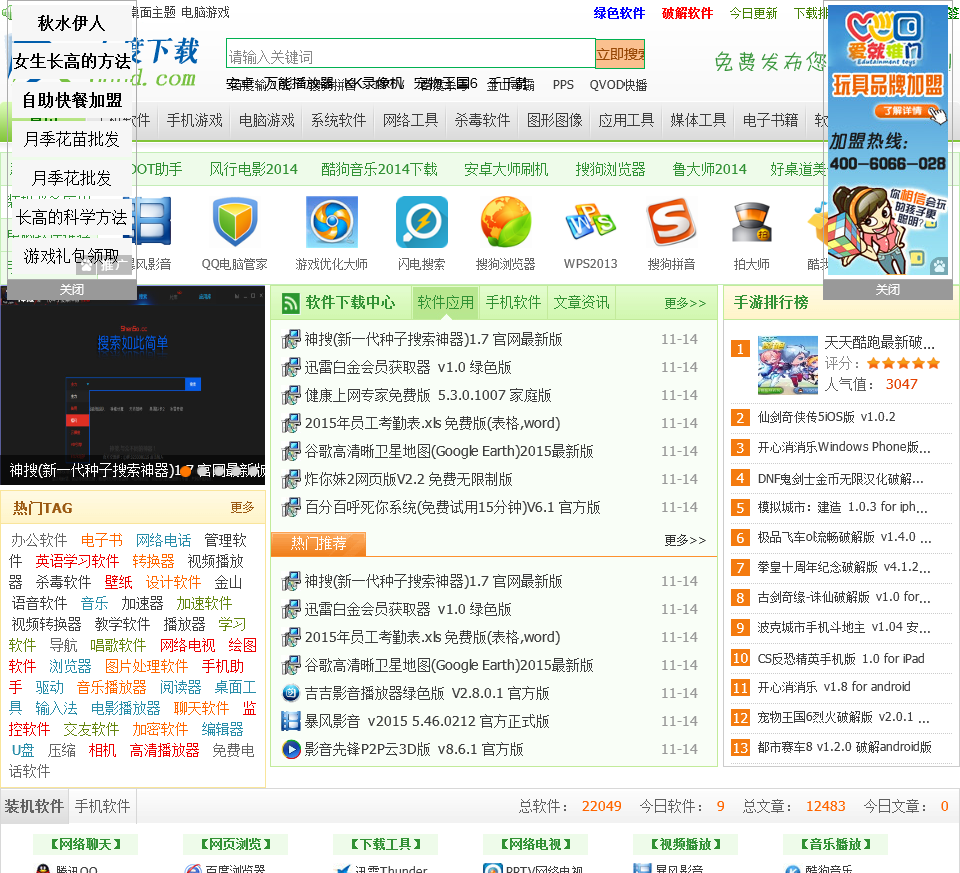
Task: Open the 搜狗浏览器 globe icon
Action: pyautogui.click(x=505, y=222)
